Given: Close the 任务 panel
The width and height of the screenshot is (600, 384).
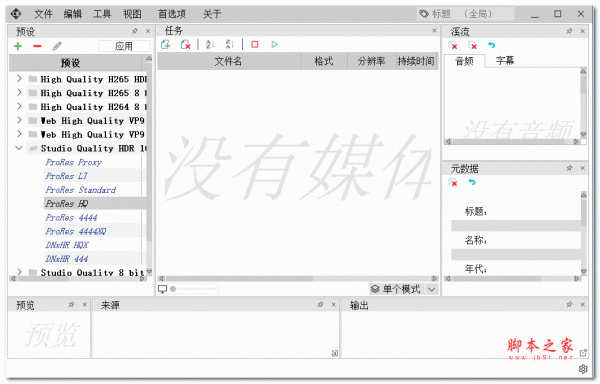Looking at the screenshot, I should (x=434, y=31).
